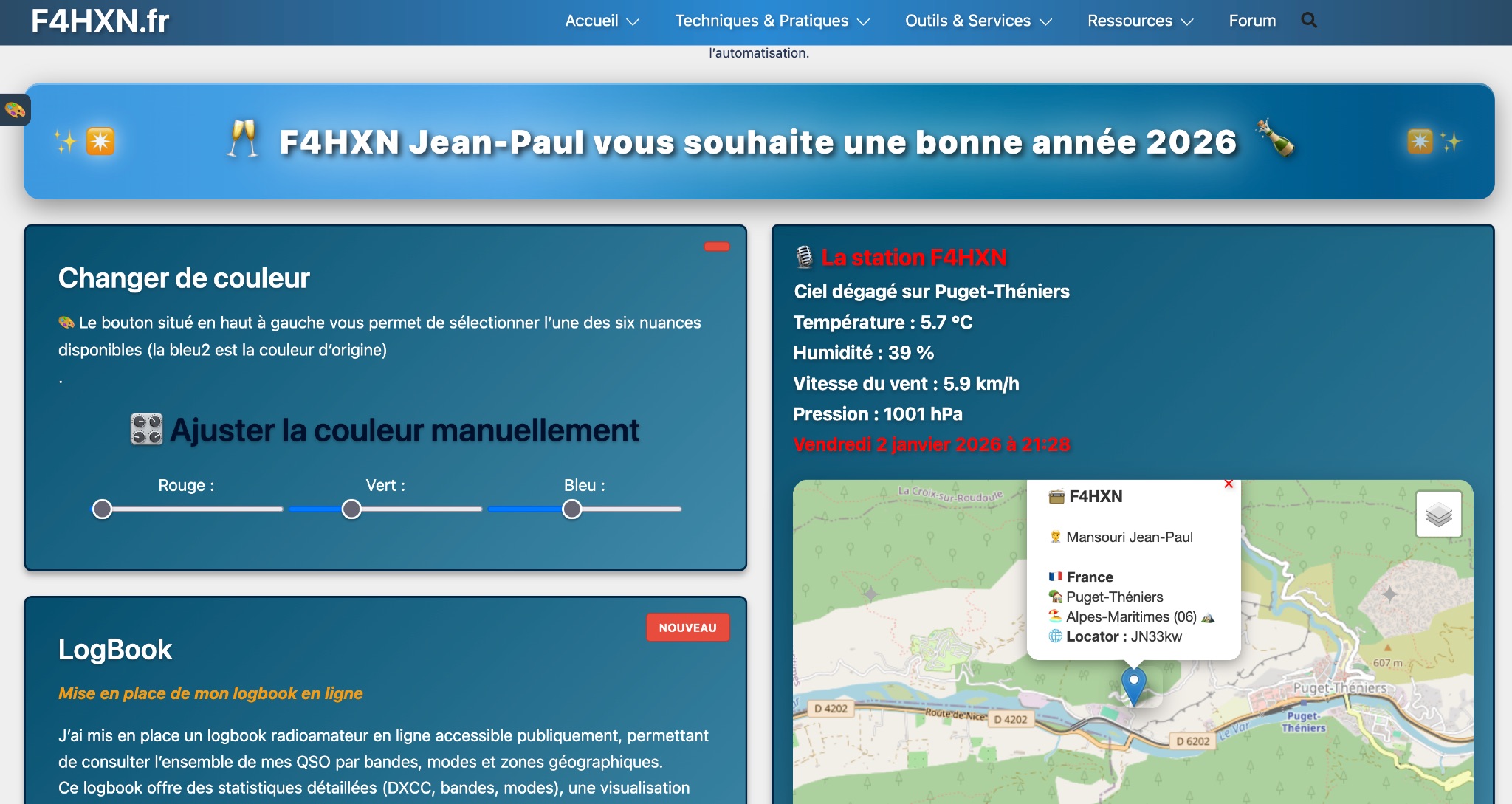Expand the Accueil dropdown menu
Viewport: 1512px width, 804px height.
pos(602,21)
